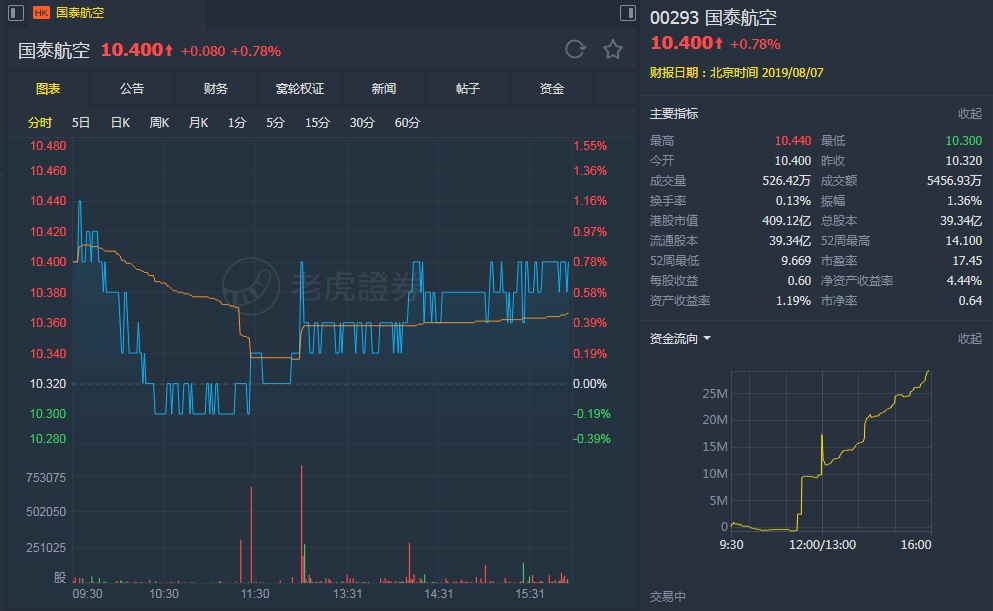Click the price 10.400 in chart header
Viewport: 993px width, 611px height.
click(x=132, y=50)
